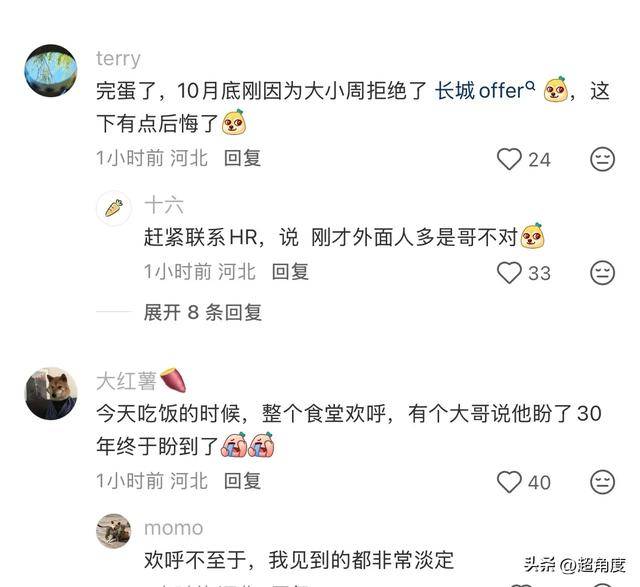Tap the dislike face on 大红薯's comment

[x=602, y=482]
